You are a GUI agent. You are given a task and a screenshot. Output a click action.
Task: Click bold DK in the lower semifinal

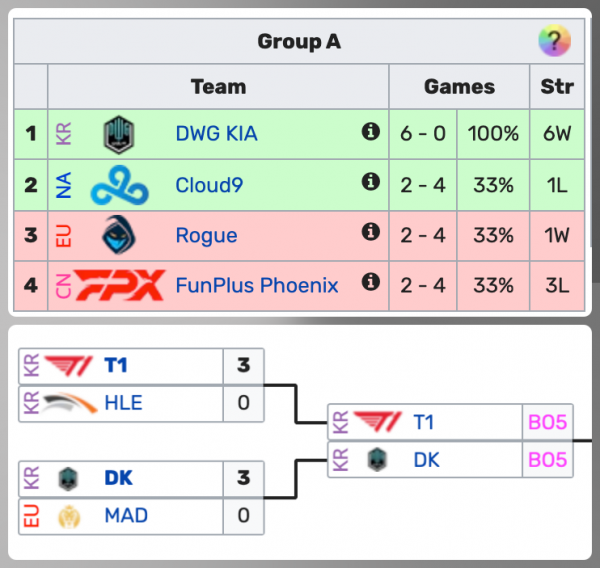(x=119, y=478)
